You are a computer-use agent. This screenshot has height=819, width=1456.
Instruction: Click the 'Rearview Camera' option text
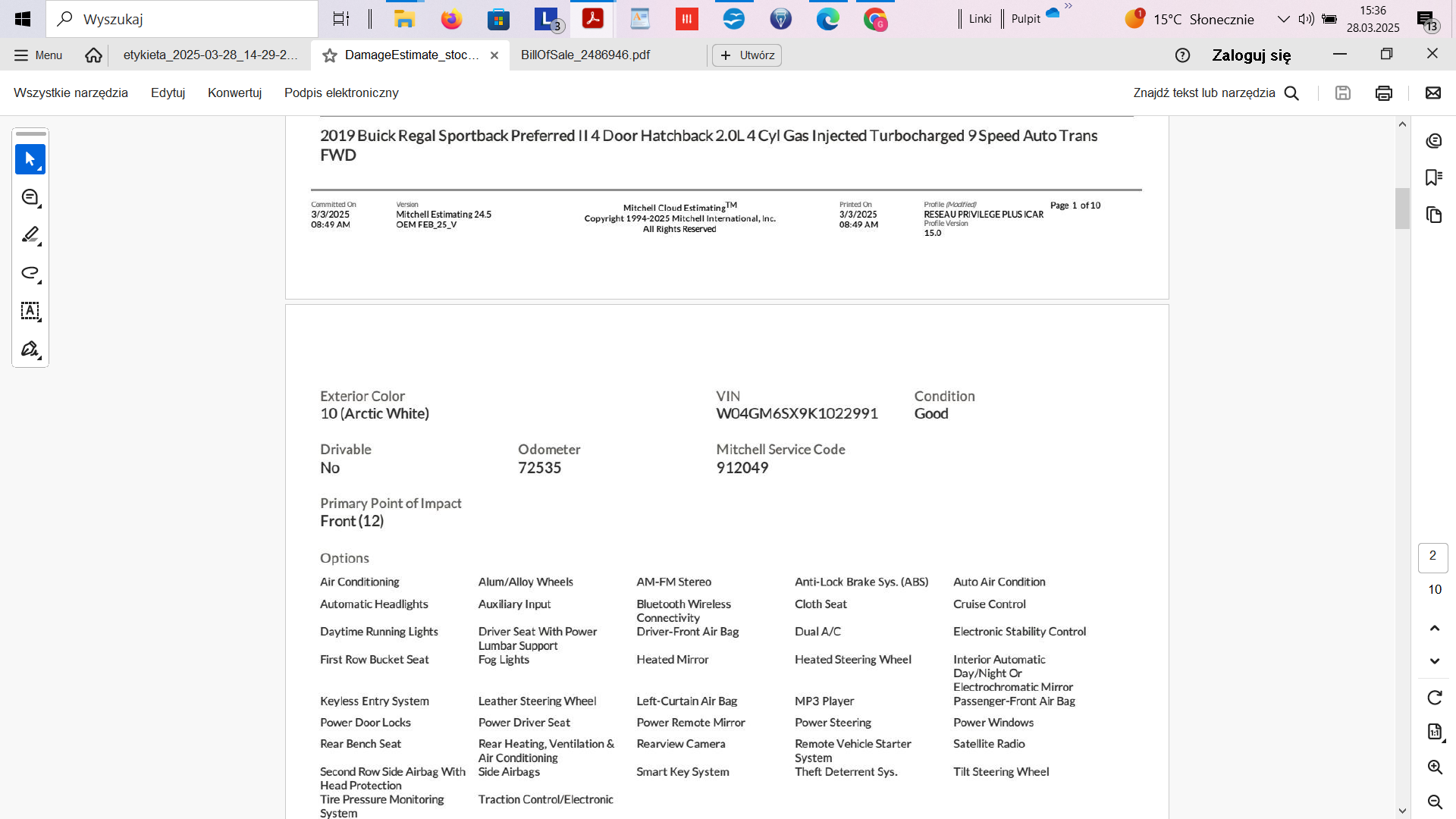681,744
